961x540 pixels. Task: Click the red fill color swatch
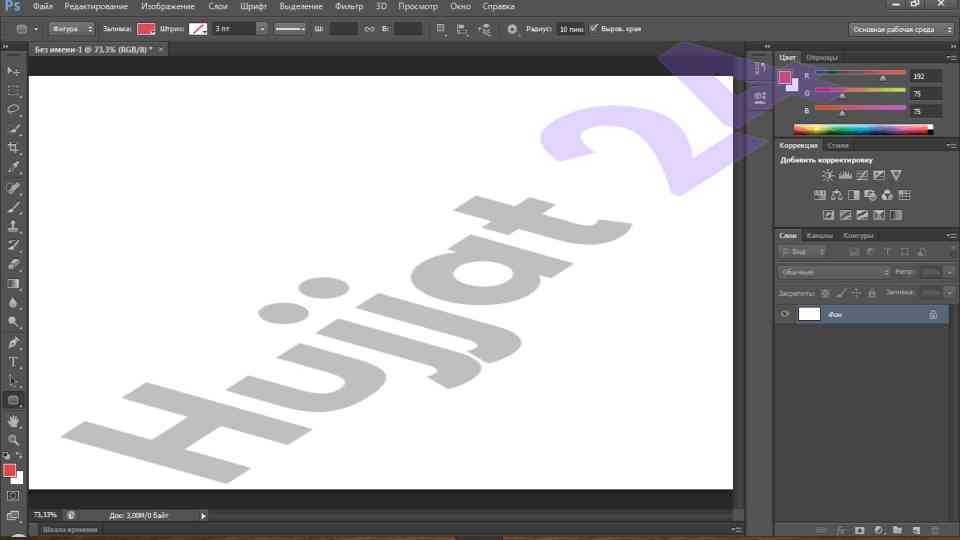146,29
